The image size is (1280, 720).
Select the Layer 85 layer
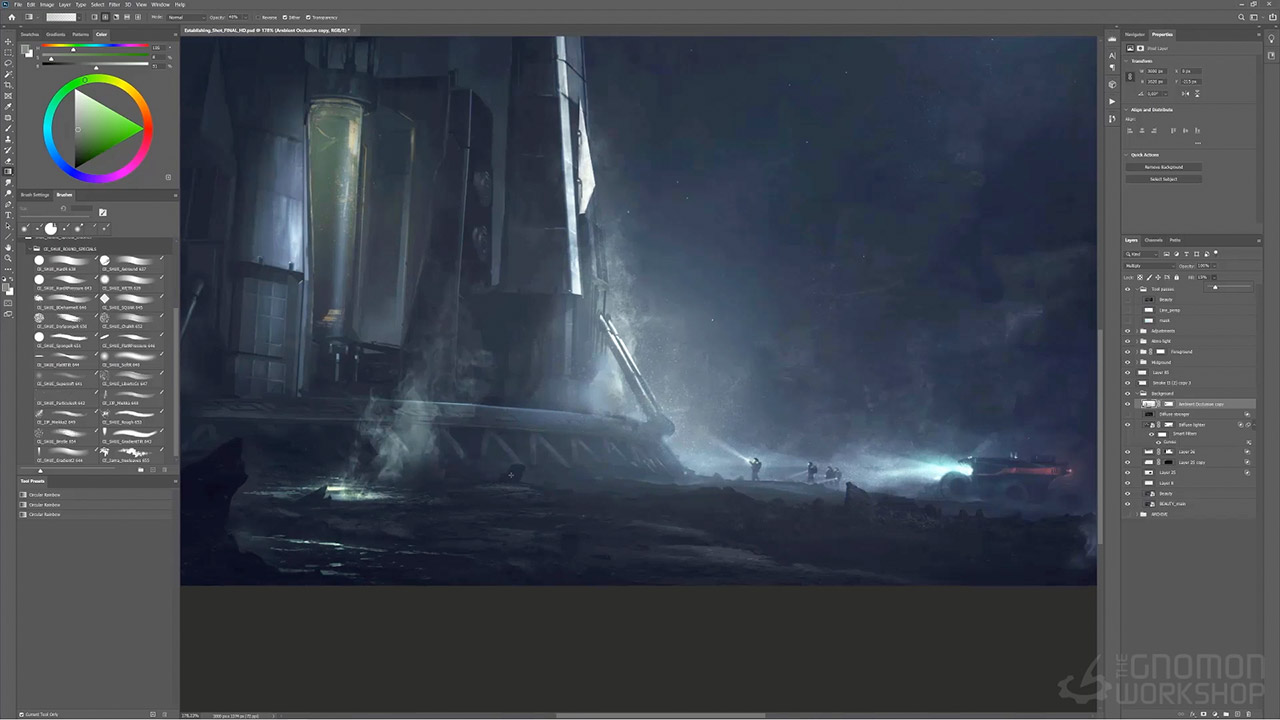click(x=1160, y=373)
